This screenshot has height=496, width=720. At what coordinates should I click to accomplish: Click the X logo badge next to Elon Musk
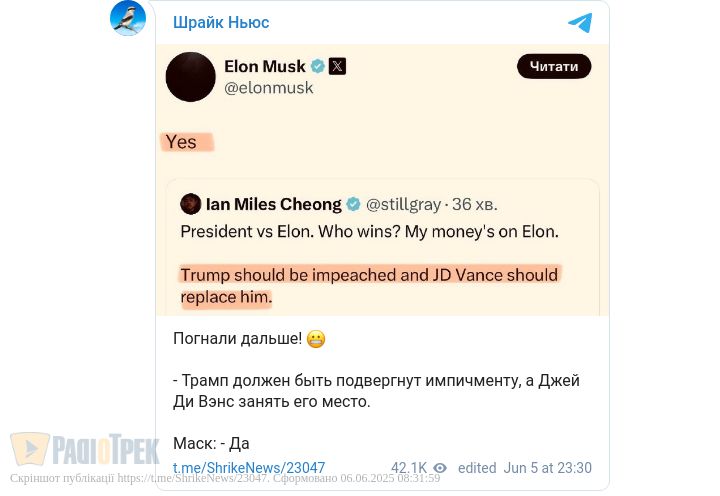click(x=338, y=66)
